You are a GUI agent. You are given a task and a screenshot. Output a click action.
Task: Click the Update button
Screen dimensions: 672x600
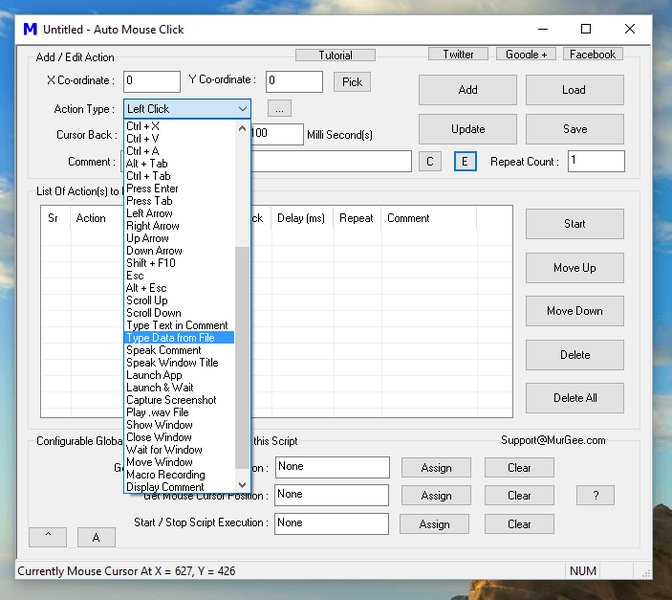click(468, 129)
